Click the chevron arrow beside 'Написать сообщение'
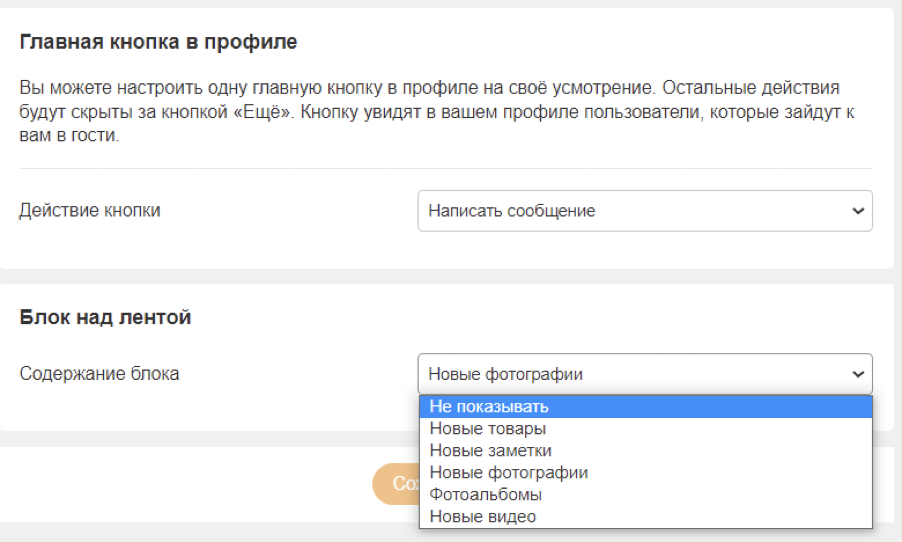Viewport: 902px width, 542px height. coord(857,211)
